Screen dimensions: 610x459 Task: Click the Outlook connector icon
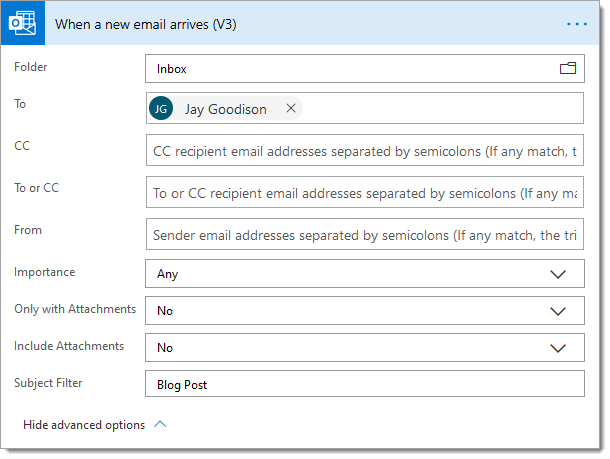[23, 23]
